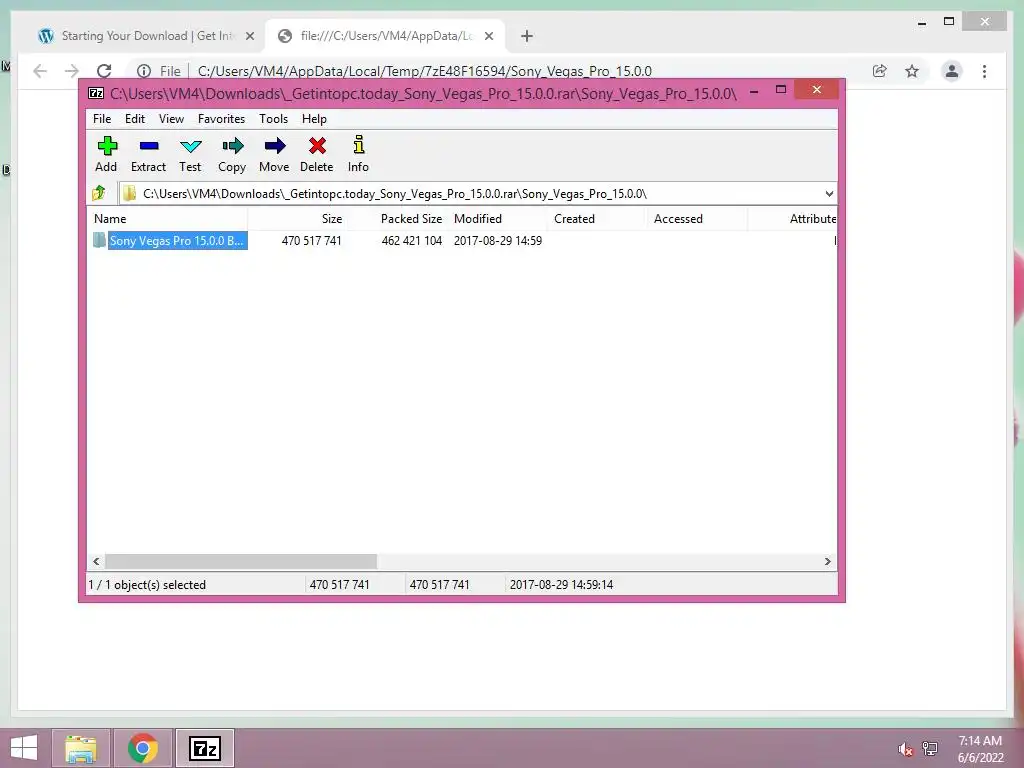Sort by the Created column
The image size is (1024, 768).
point(598,219)
